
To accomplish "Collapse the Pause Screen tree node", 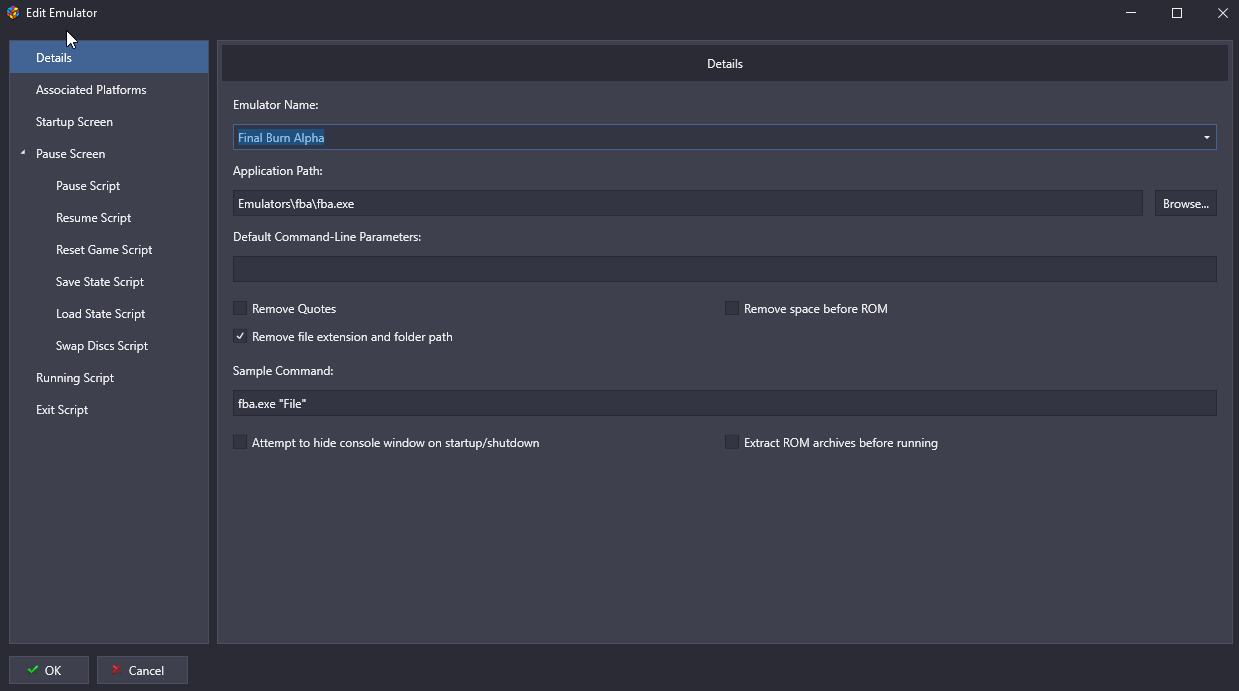I will point(22,153).
